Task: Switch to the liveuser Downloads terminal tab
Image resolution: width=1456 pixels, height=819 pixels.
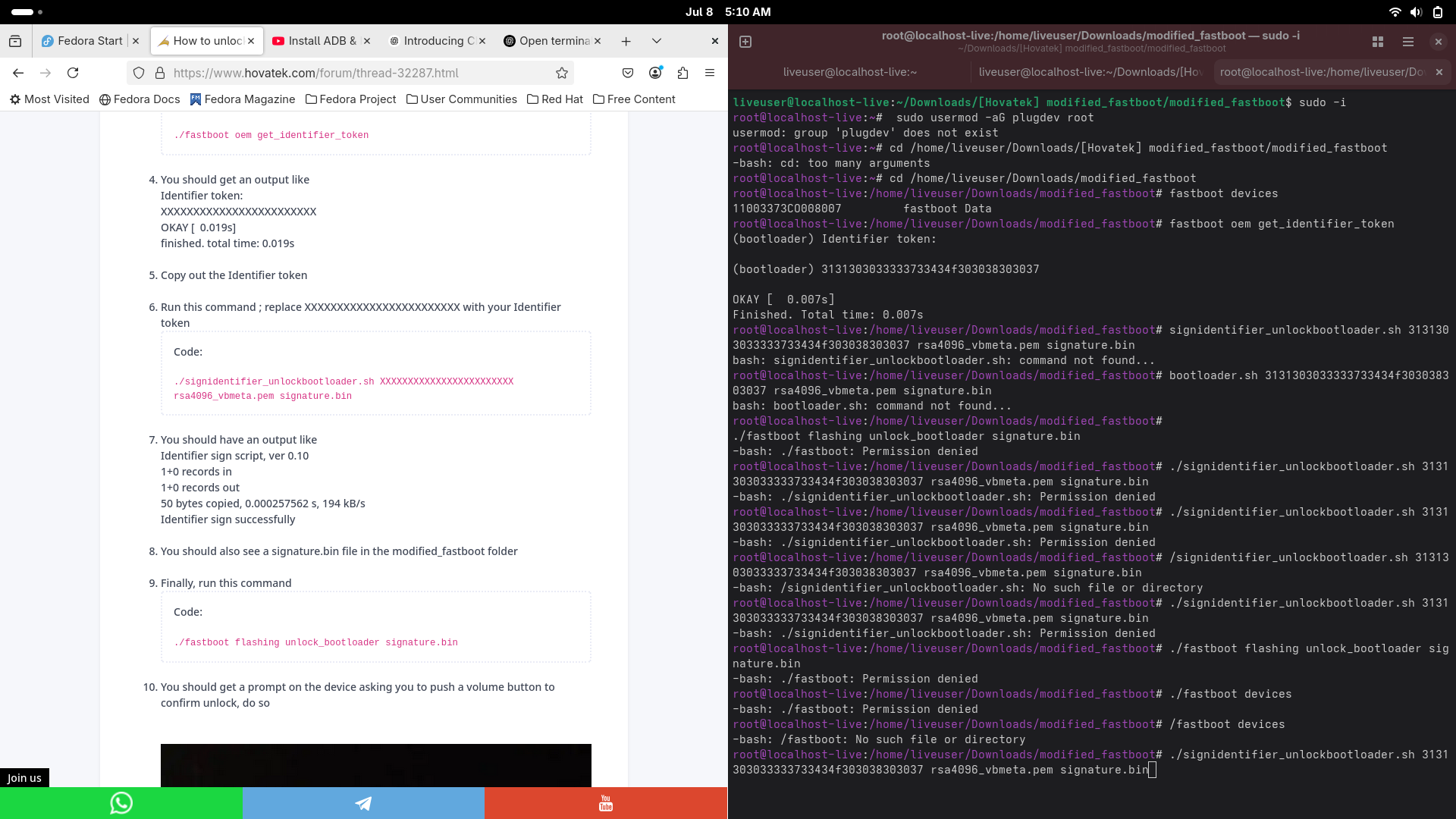Action: [x=1090, y=72]
